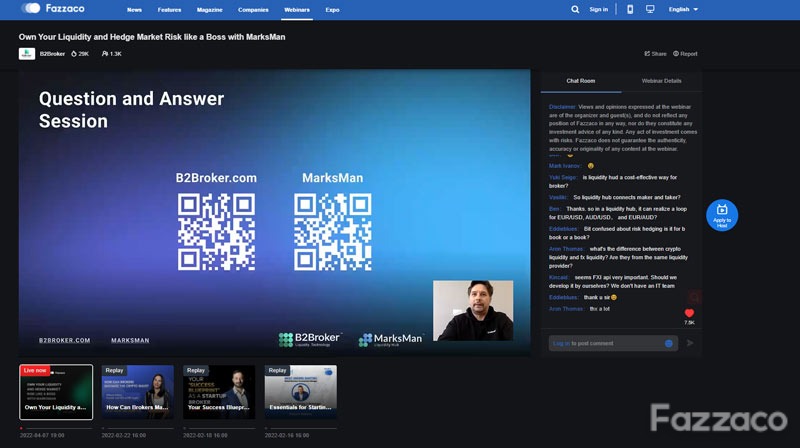This screenshot has height=448, width=800.
Task: Open the News menu
Action: (134, 10)
